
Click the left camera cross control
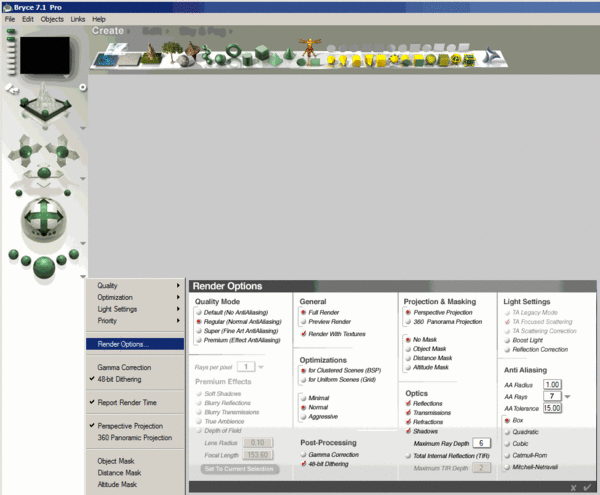pos(25,151)
